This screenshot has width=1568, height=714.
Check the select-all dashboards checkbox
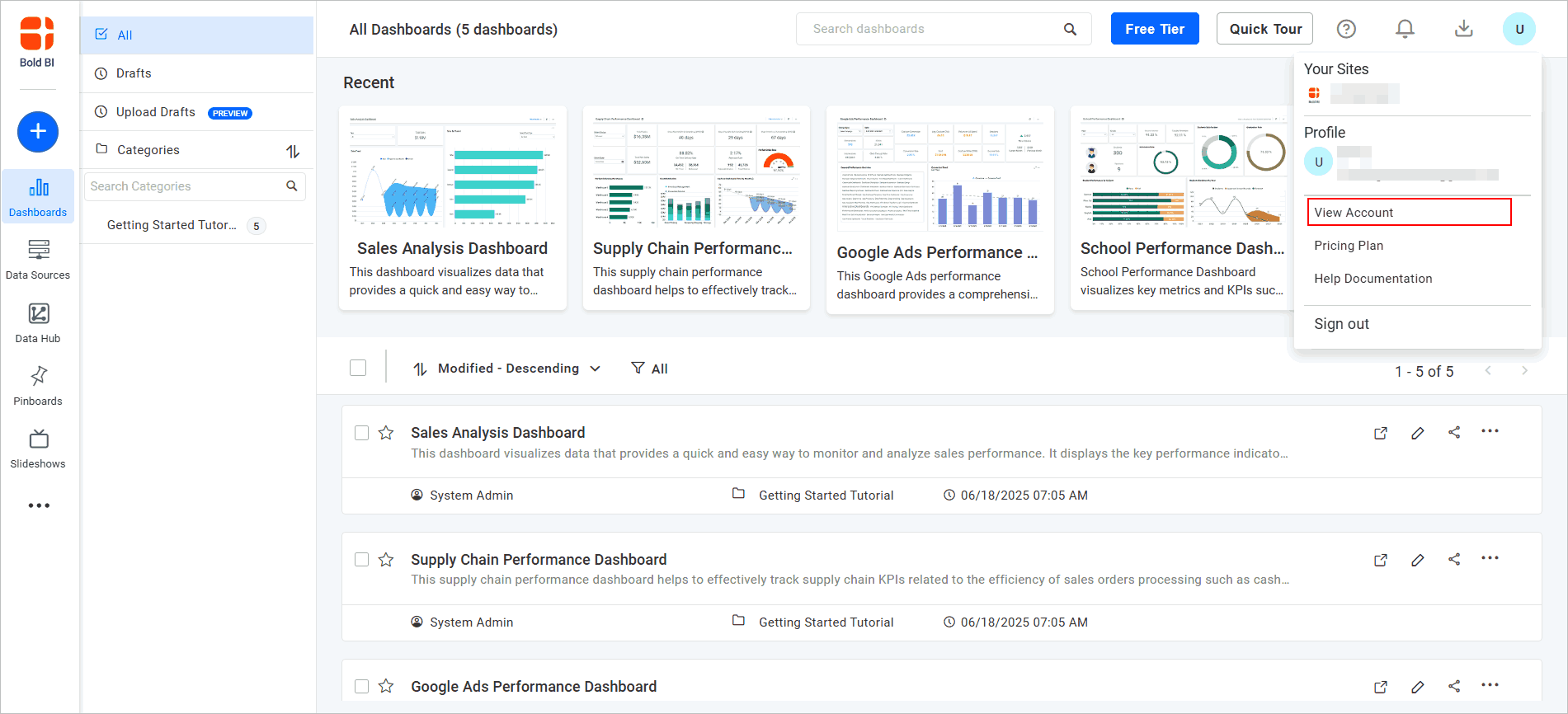358,368
